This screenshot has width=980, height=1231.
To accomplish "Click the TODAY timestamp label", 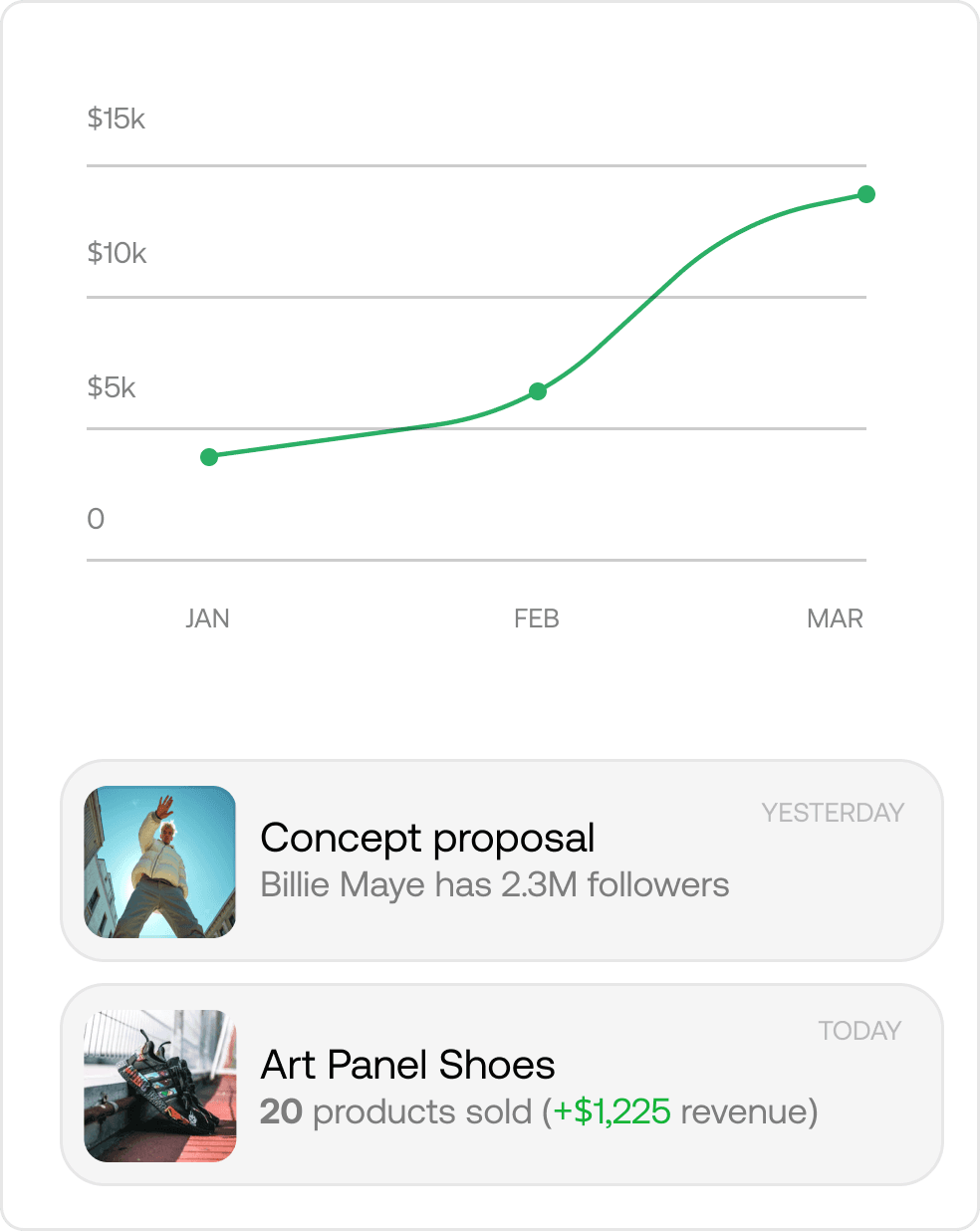I will click(x=859, y=1031).
